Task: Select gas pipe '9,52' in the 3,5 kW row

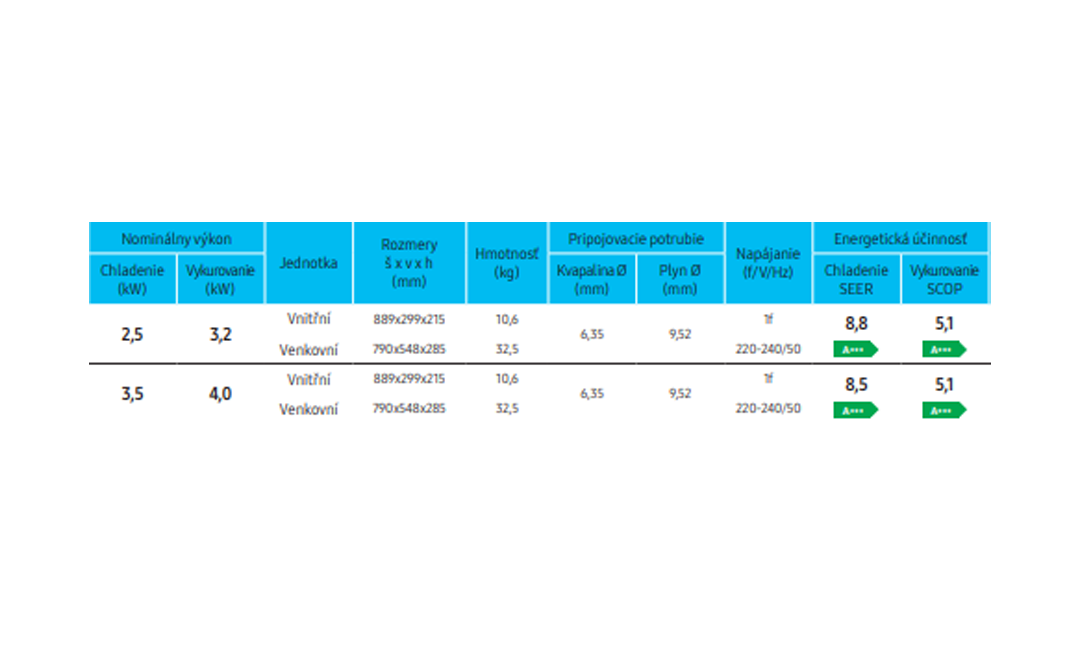Action: pyautogui.click(x=680, y=394)
